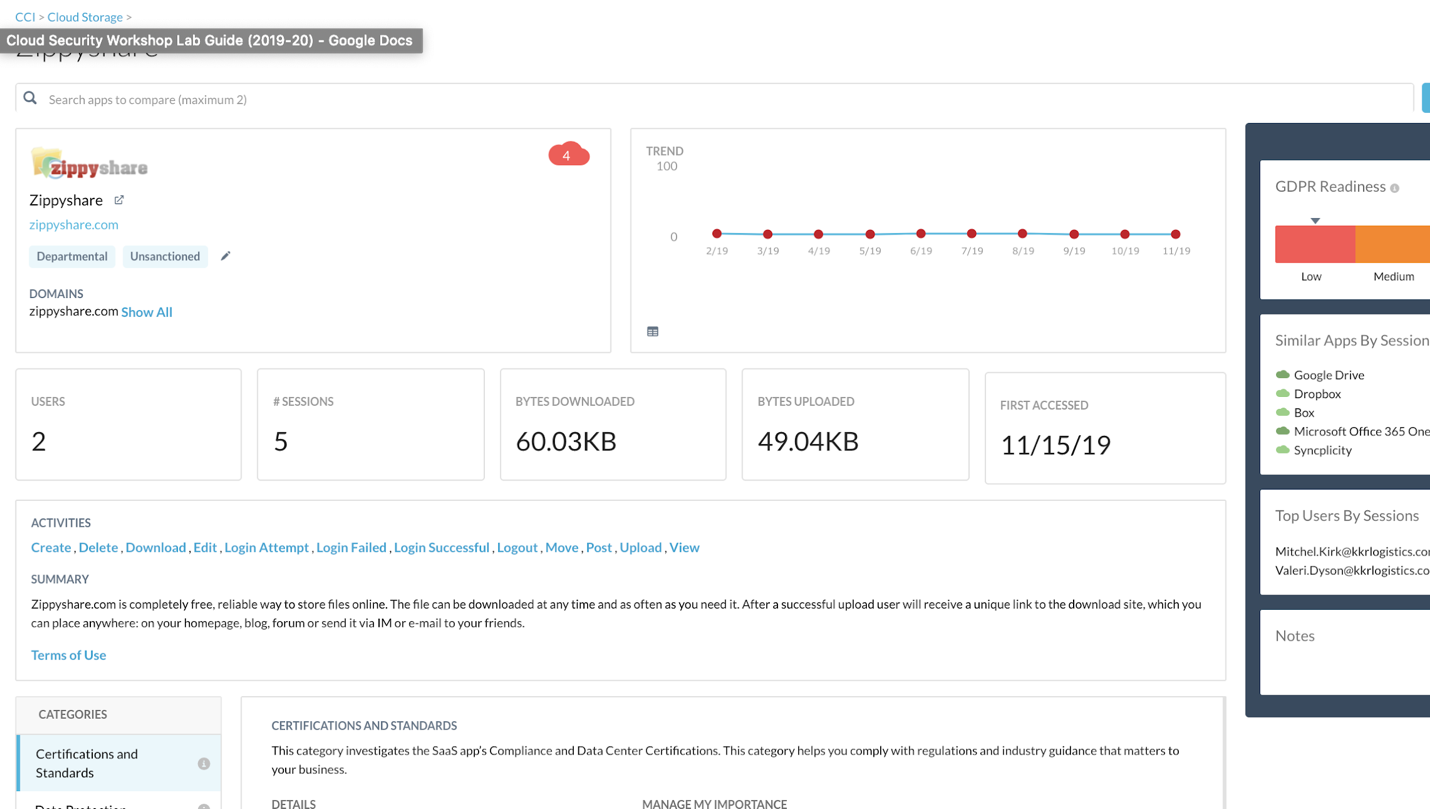
Task: Open the Terms of Use link
Action: click(68, 655)
